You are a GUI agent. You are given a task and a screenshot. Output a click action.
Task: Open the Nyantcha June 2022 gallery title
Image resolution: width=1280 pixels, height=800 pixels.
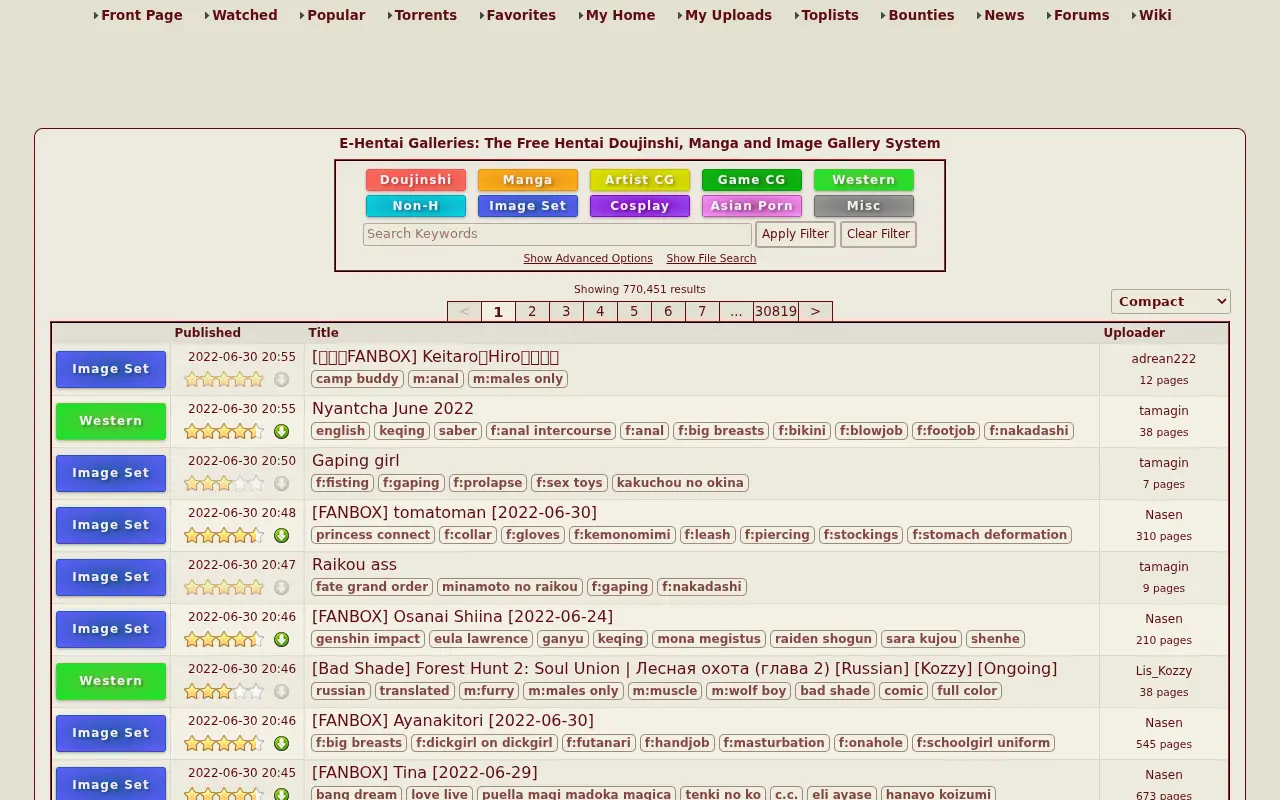click(x=393, y=408)
